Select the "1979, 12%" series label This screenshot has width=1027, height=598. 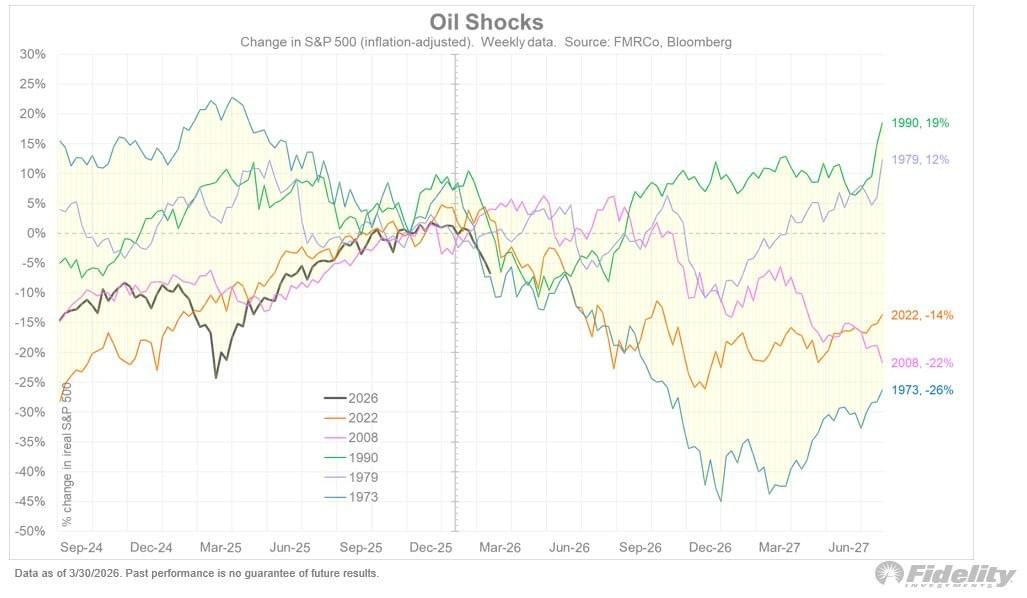tap(922, 159)
